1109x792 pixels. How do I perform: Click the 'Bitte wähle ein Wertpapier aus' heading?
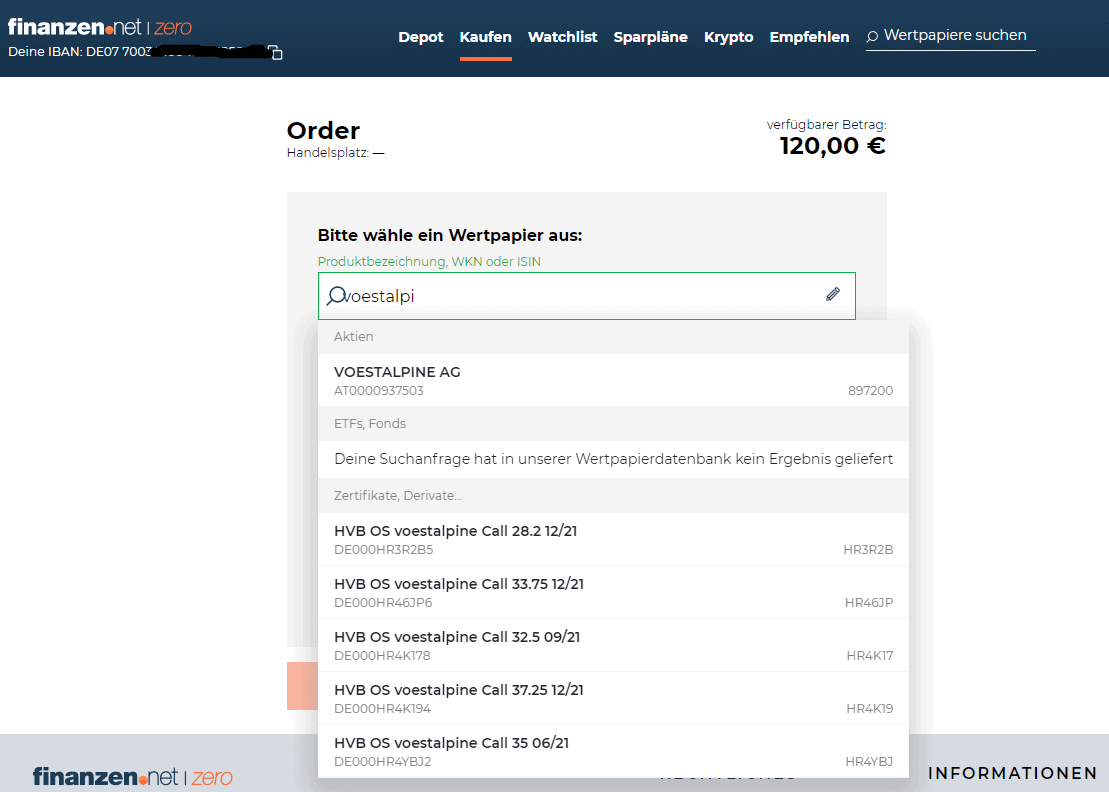click(450, 235)
